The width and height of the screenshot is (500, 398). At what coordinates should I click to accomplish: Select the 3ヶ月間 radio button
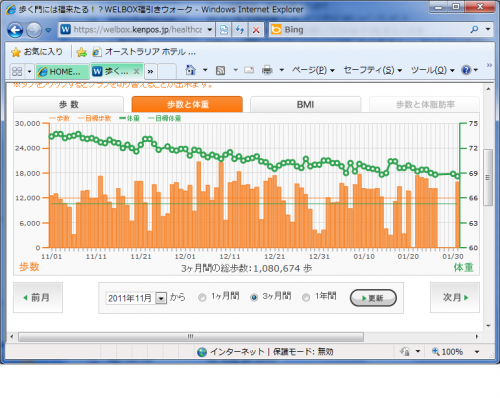(x=254, y=297)
